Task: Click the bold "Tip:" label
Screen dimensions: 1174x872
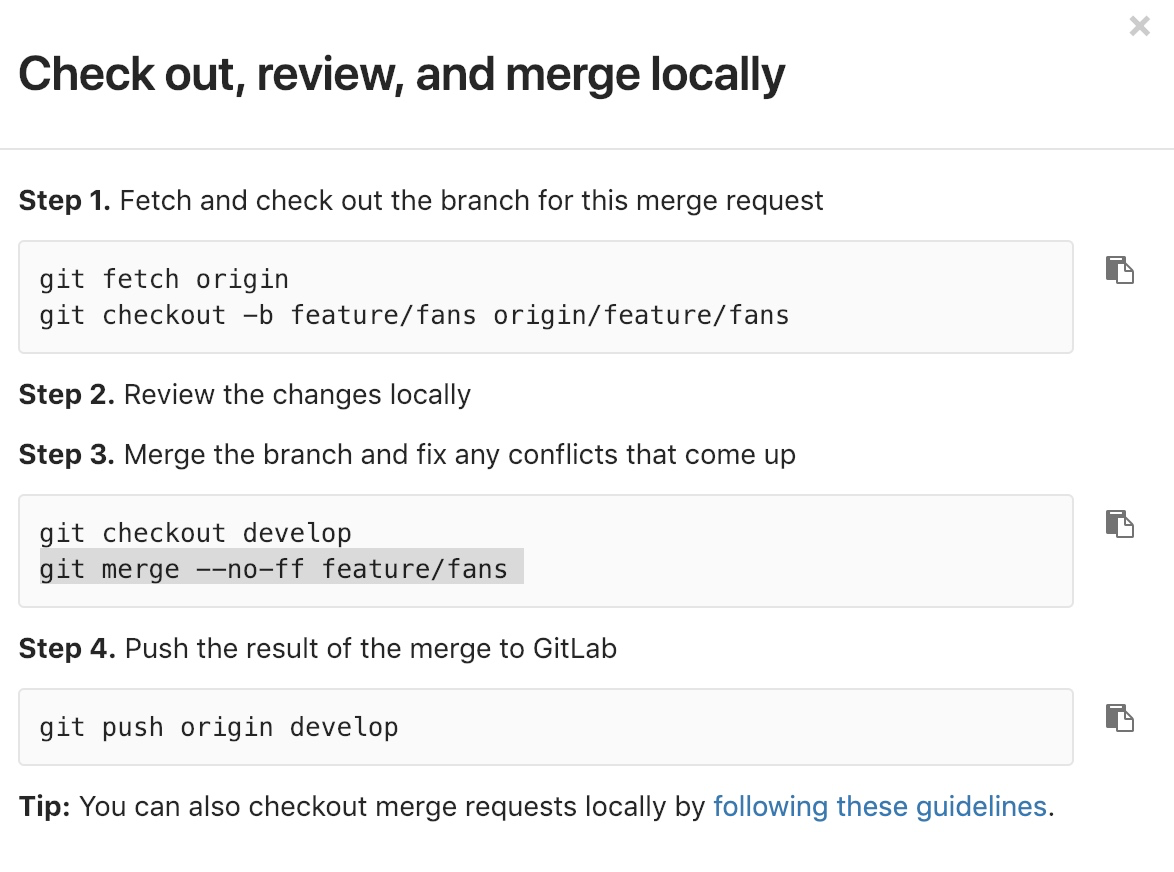Action: click(44, 806)
